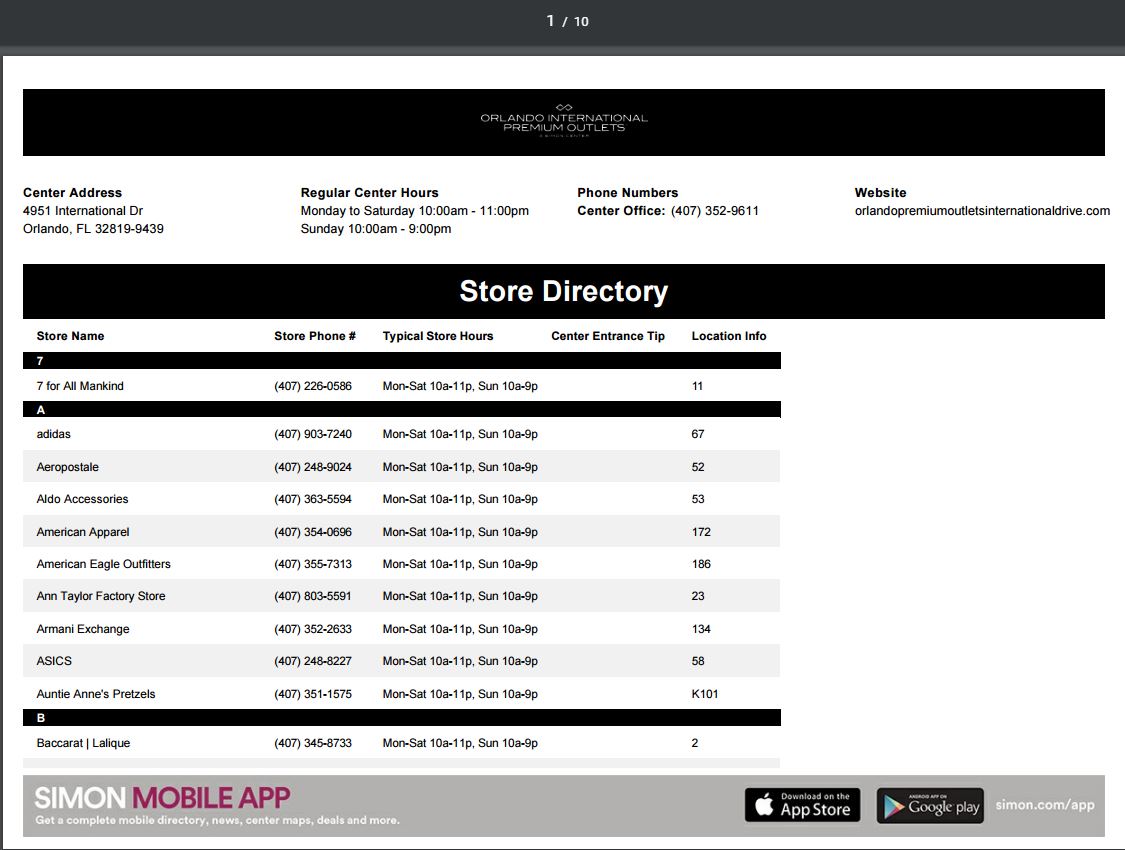
Task: Click the section B divider bar
Action: point(401,718)
